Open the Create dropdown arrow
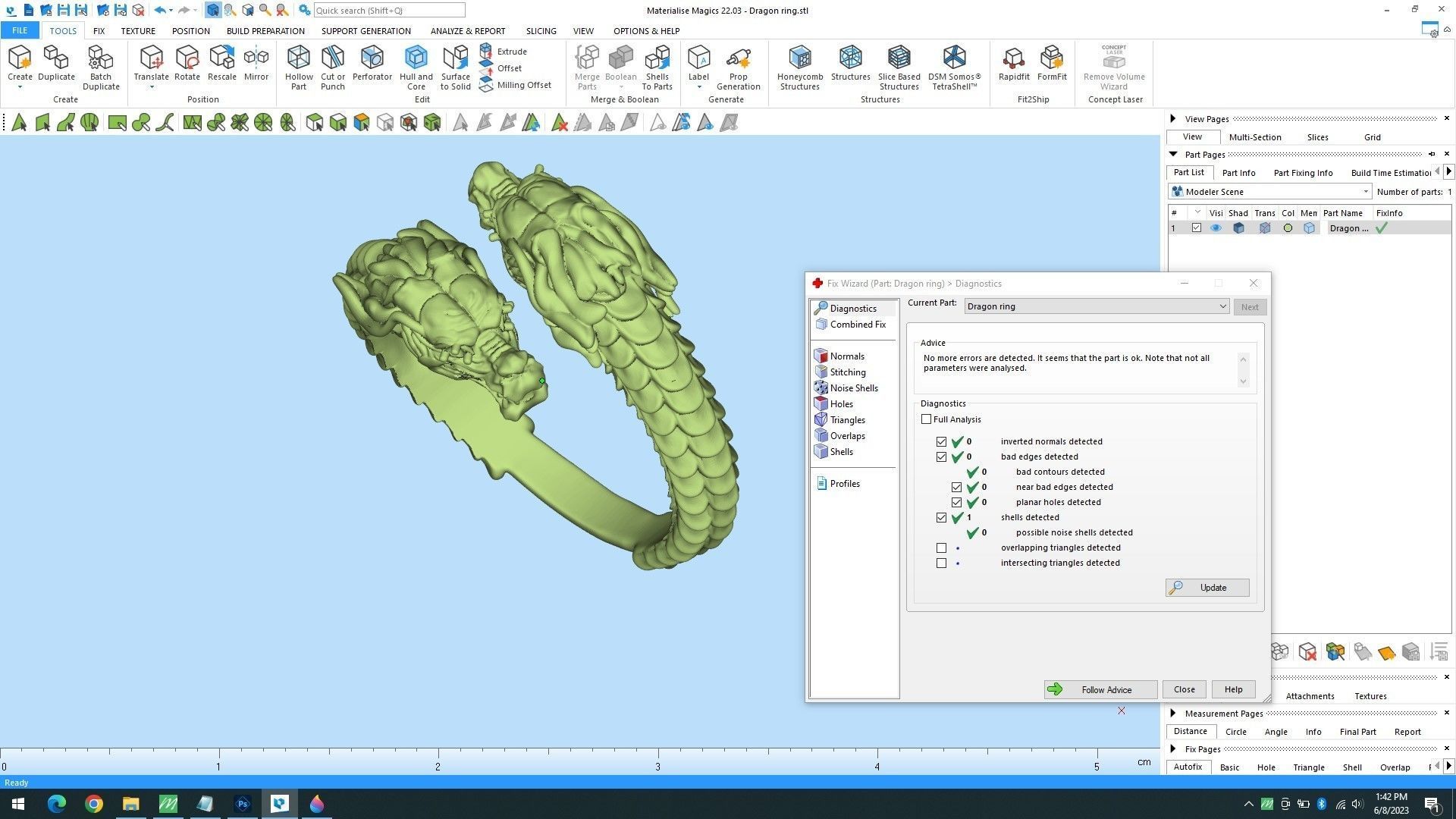 [20, 87]
